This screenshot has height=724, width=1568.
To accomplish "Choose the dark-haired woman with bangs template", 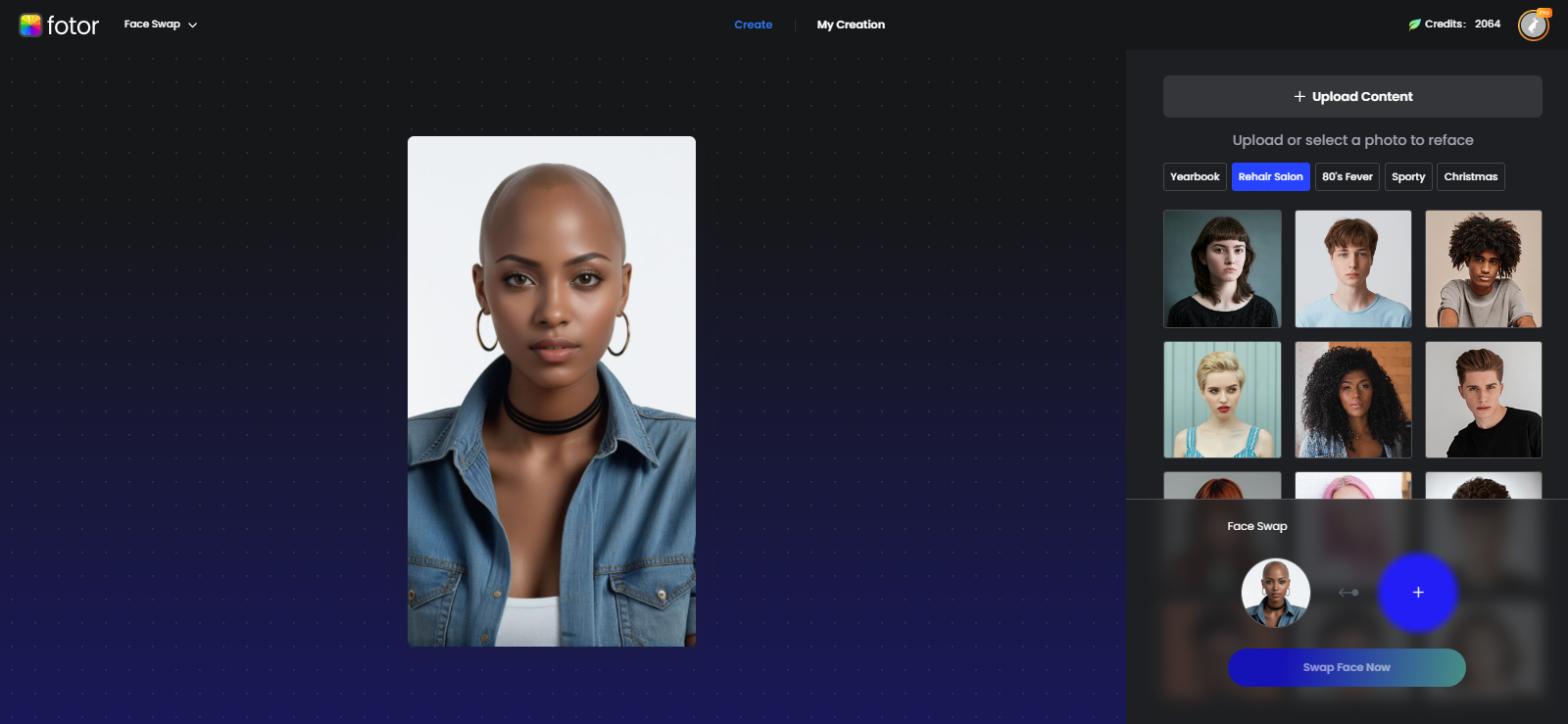I will tap(1222, 268).
